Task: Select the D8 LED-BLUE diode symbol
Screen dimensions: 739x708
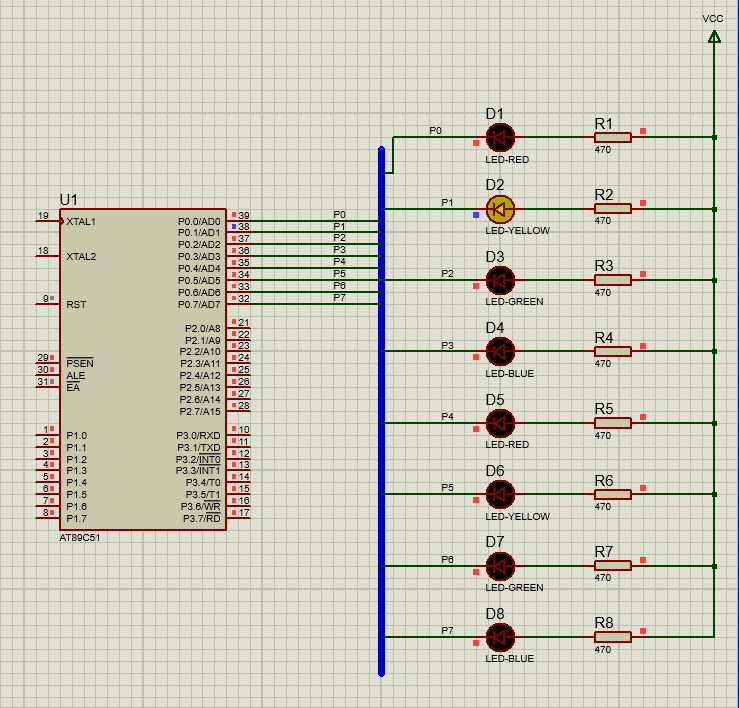Action: (500, 637)
